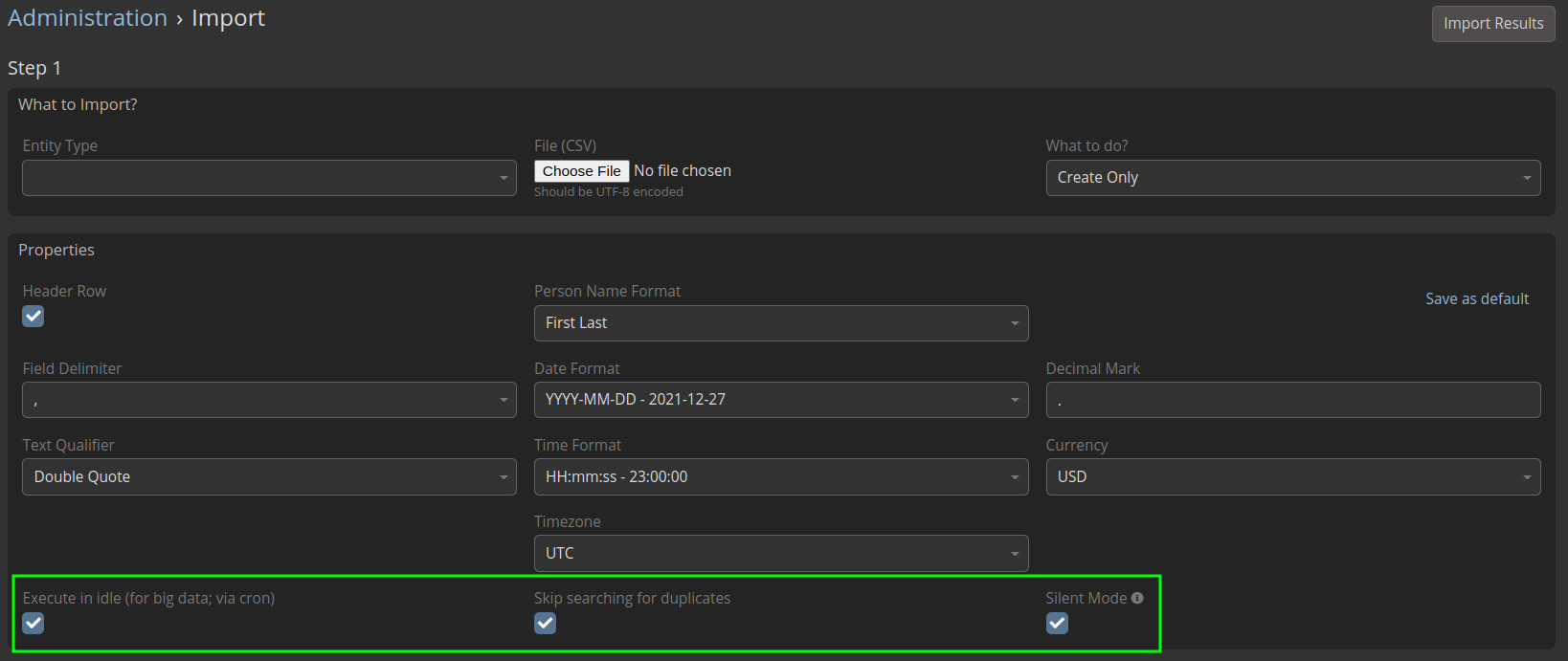The width and height of the screenshot is (1568, 661).
Task: Open the Timezone dropdown
Action: tap(781, 553)
